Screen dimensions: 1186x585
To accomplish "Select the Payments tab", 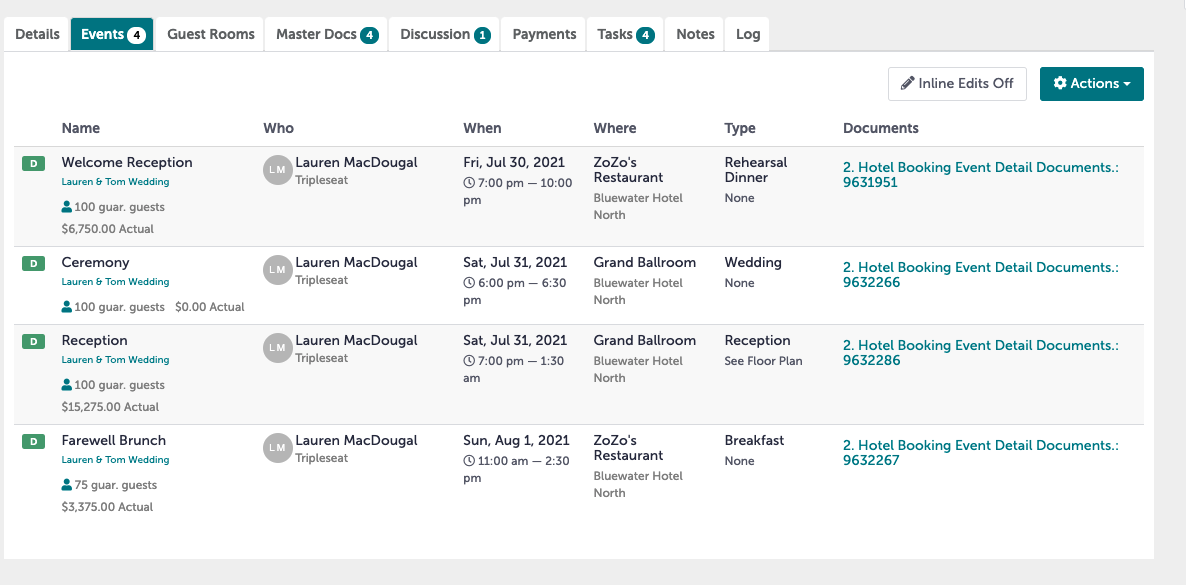I will pos(544,34).
